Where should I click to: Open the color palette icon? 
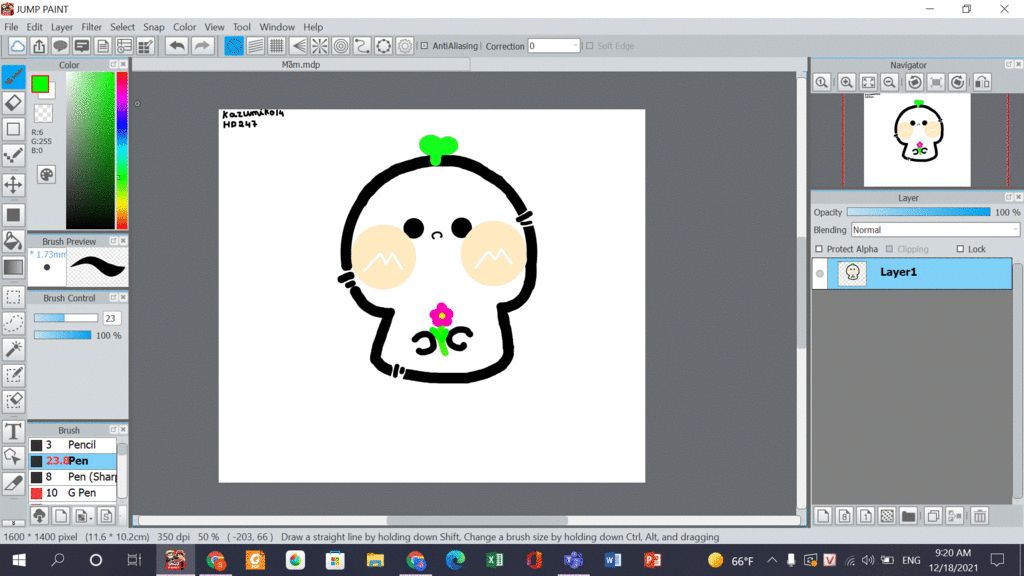[x=46, y=174]
